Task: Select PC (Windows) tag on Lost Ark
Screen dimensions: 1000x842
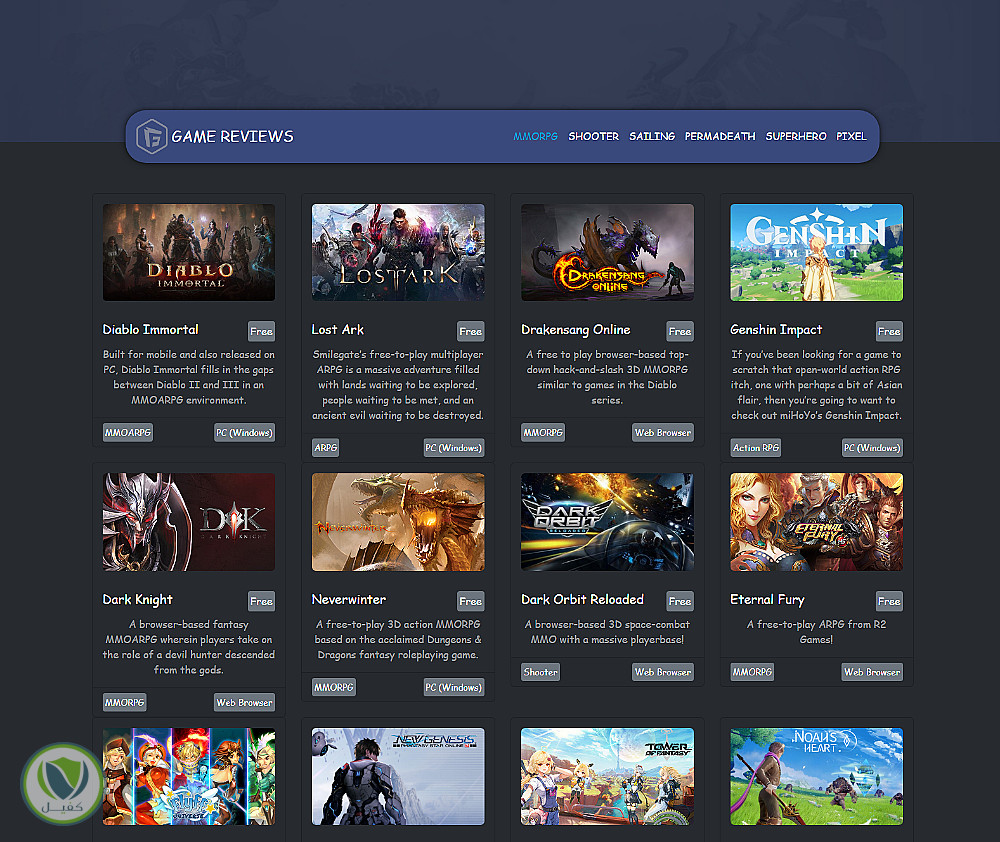Action: (454, 448)
